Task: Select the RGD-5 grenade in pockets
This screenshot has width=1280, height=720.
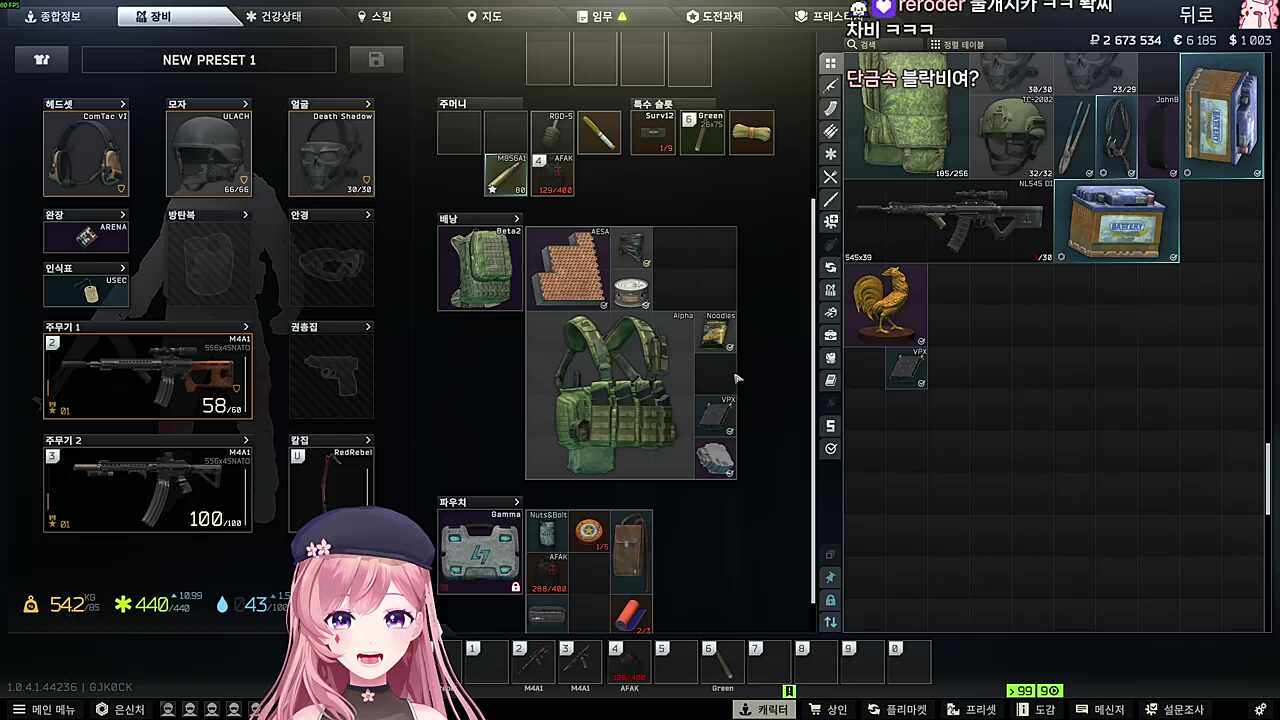Action: (552, 132)
